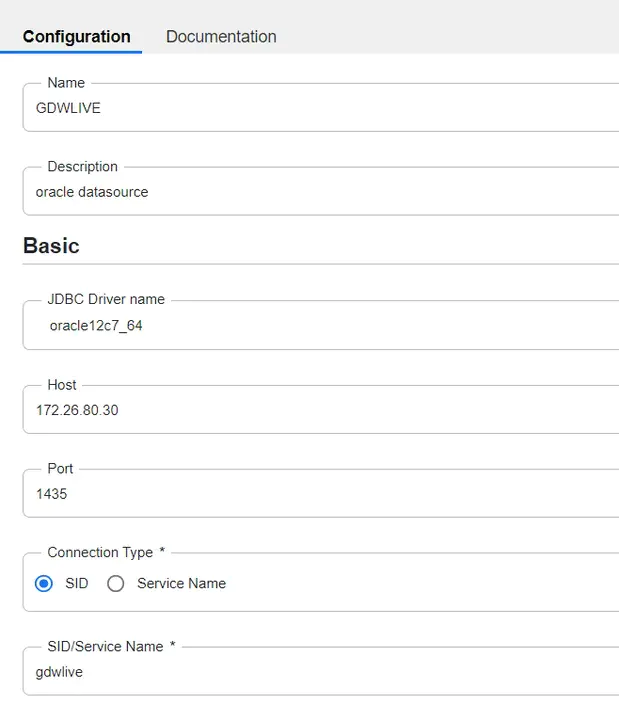Image resolution: width=619 pixels, height=720 pixels.
Task: Click the 'Basic' section heading
Action: point(51,246)
